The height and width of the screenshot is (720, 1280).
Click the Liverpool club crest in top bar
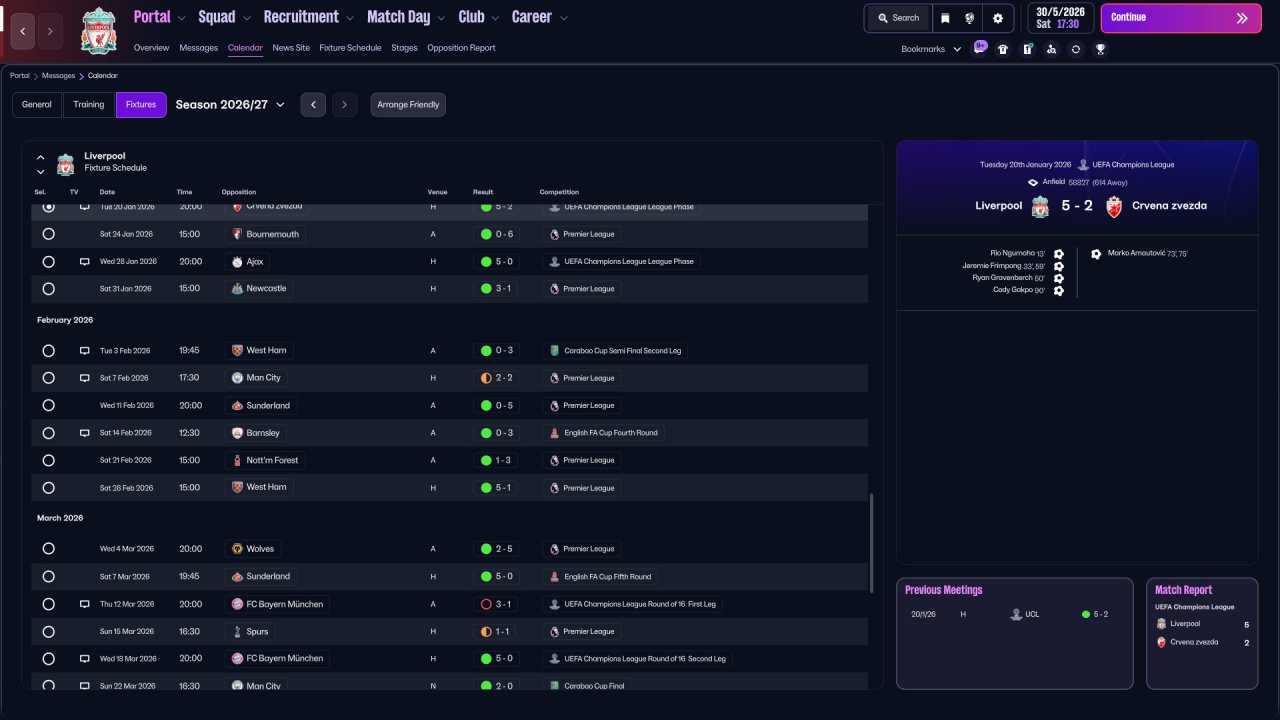click(99, 31)
